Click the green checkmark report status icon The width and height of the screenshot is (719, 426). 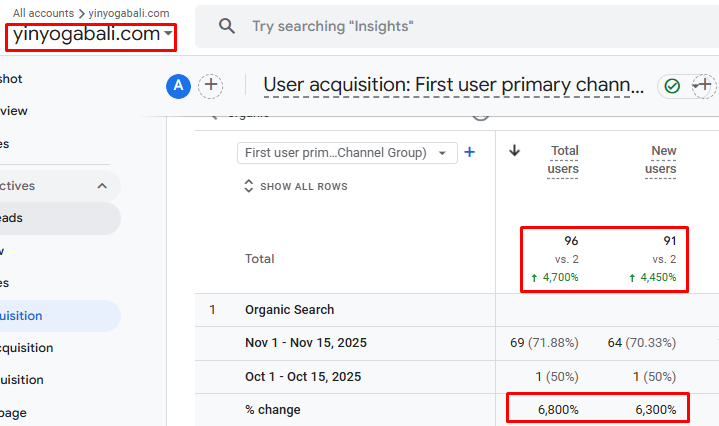(672, 86)
